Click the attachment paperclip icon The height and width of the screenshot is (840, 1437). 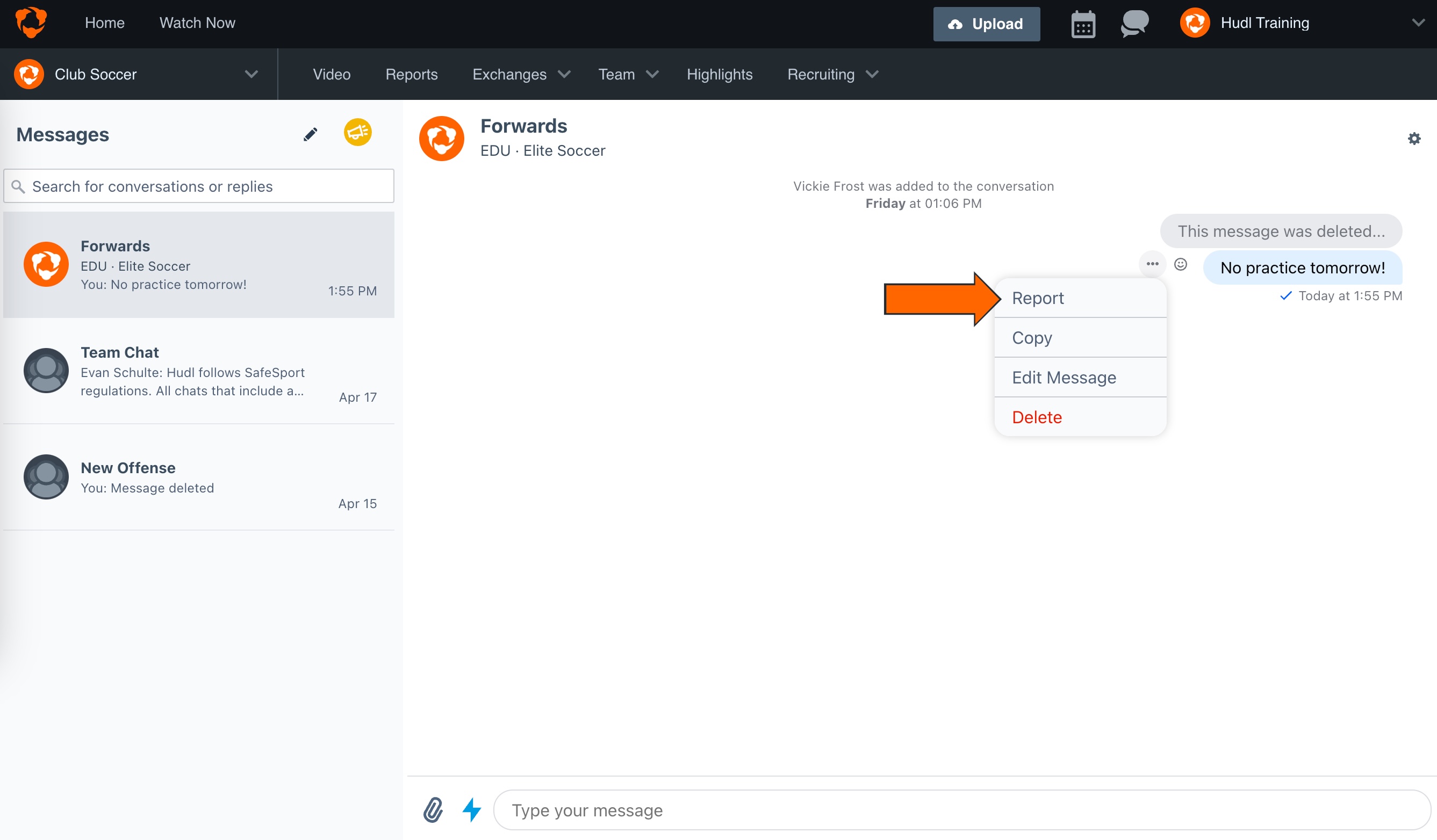(x=433, y=810)
